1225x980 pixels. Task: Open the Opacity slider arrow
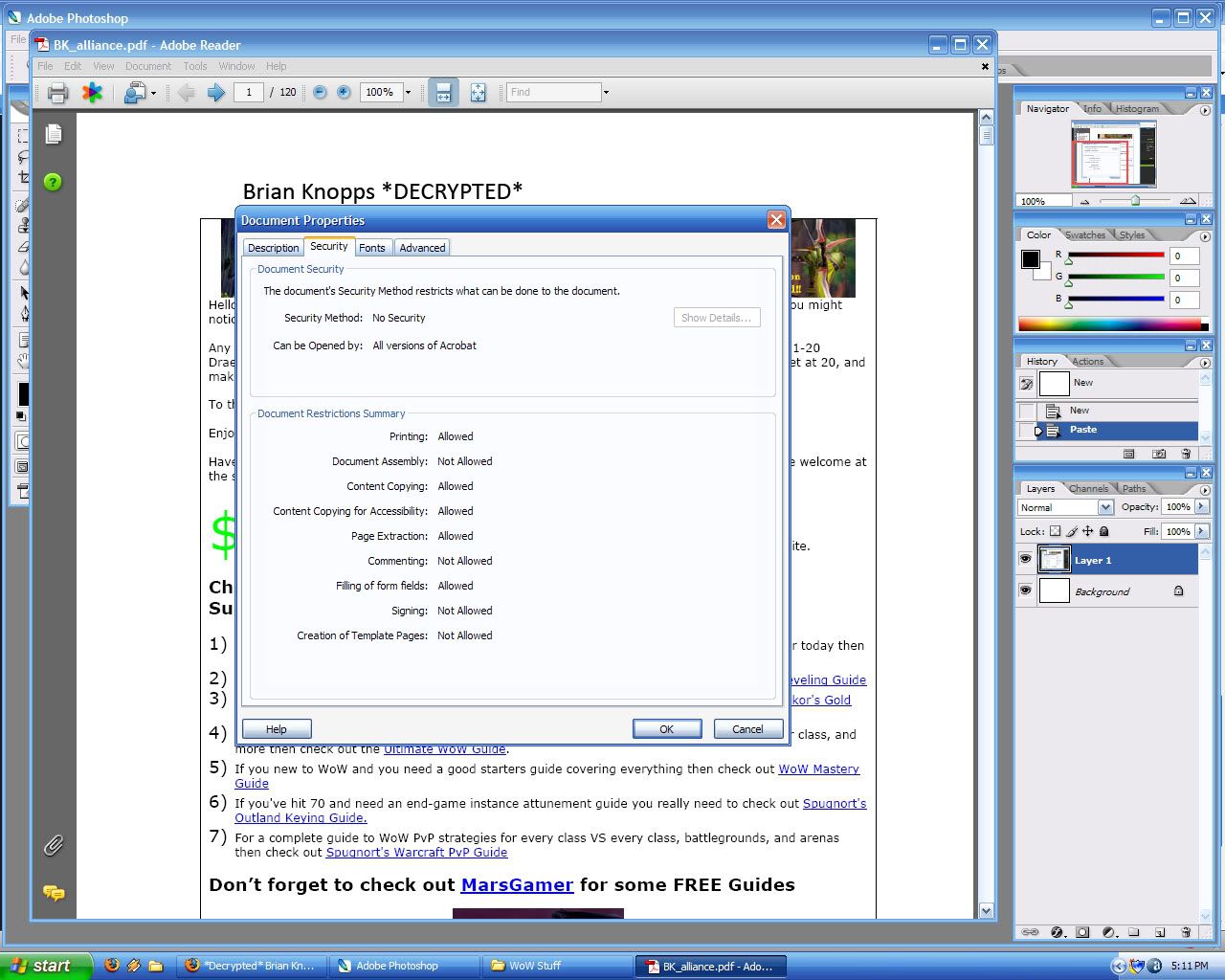coord(1202,506)
